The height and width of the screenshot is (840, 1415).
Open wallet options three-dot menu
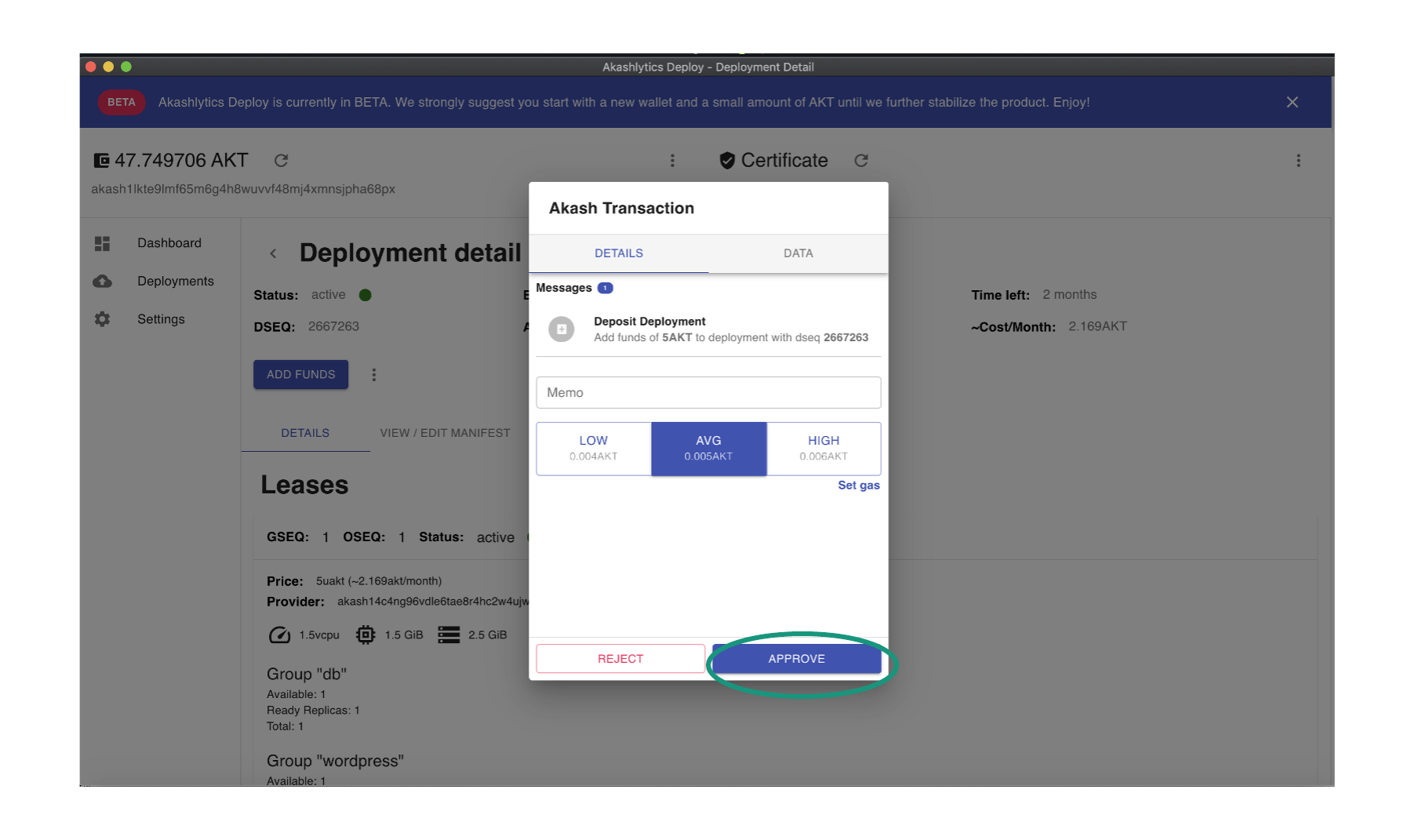pos(672,161)
